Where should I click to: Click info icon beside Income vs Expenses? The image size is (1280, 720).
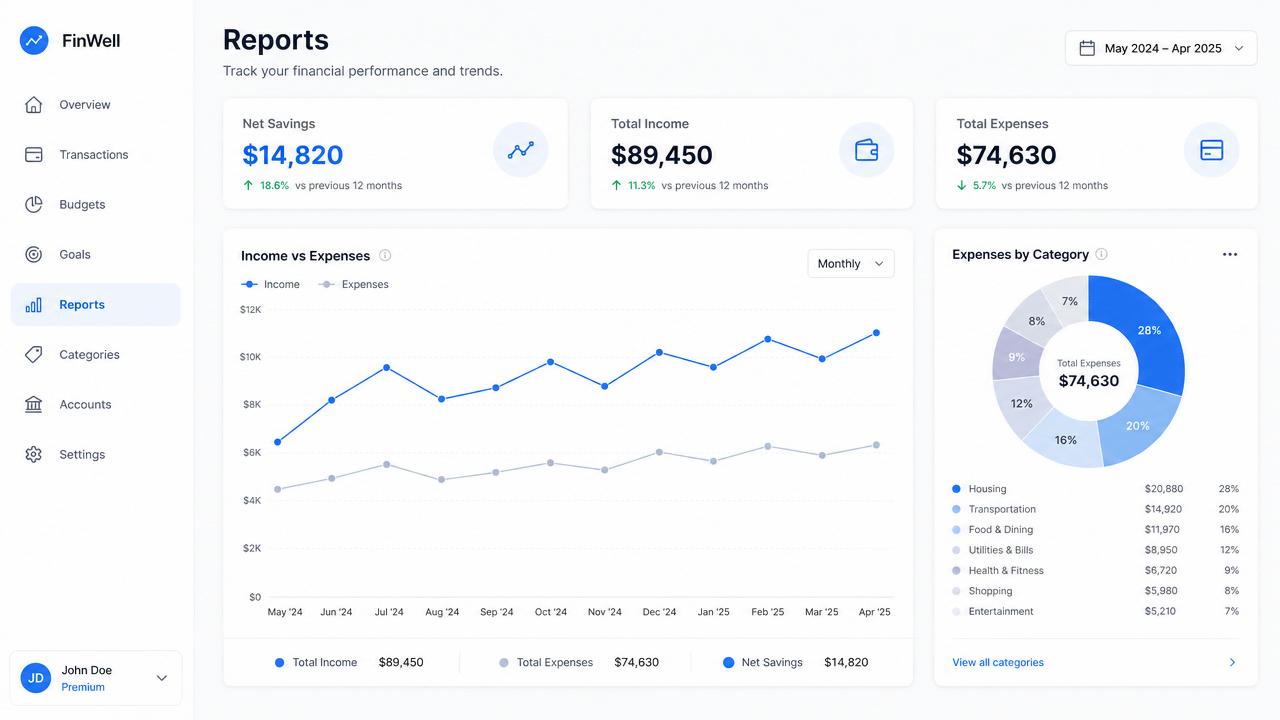(385, 255)
